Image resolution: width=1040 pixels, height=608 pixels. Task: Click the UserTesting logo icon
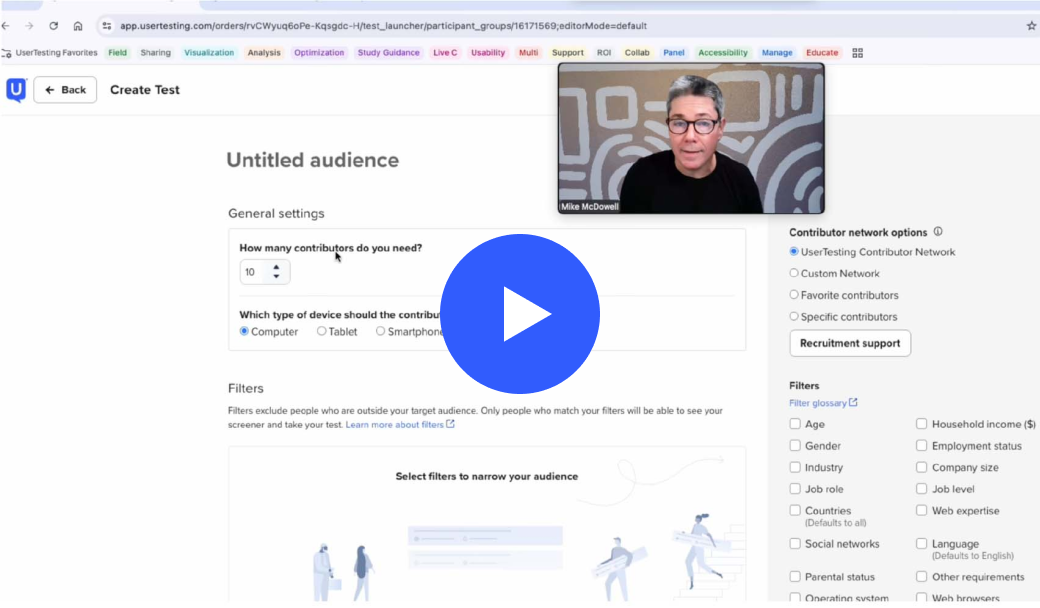click(16, 90)
